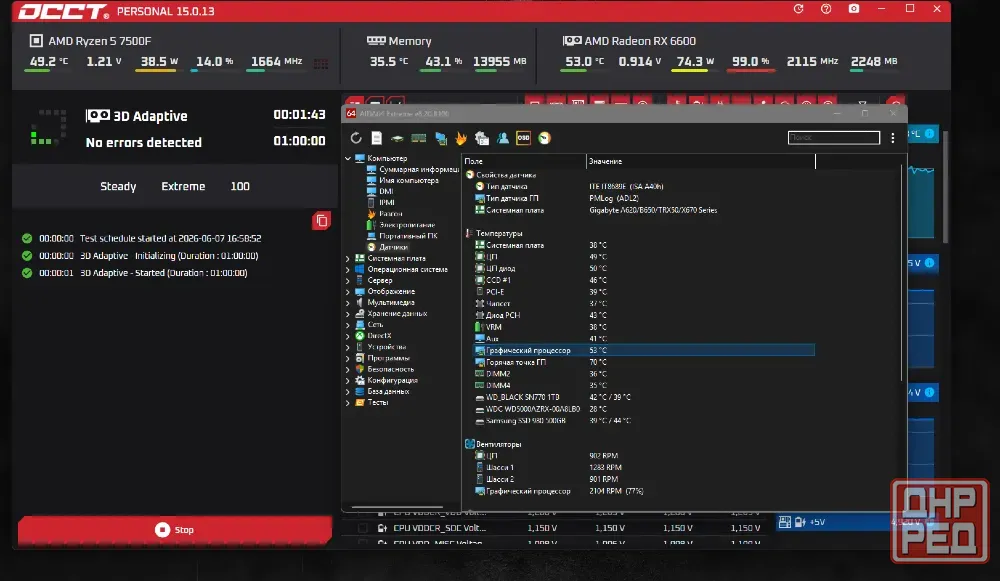Select the 3D Adaptive - Started log entry
This screenshot has width=1000, height=581.
(x=135, y=273)
